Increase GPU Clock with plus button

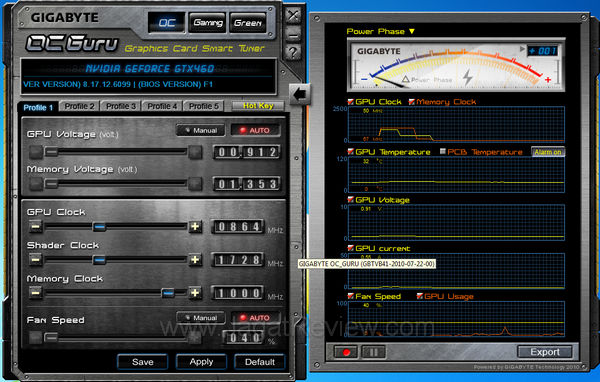point(195,227)
